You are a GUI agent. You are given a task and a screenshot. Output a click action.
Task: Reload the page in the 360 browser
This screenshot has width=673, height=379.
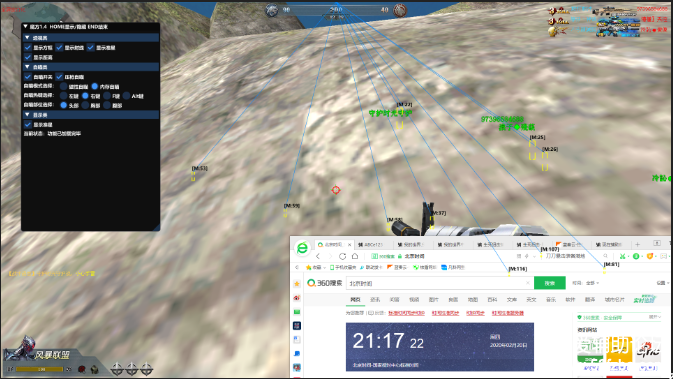343,256
